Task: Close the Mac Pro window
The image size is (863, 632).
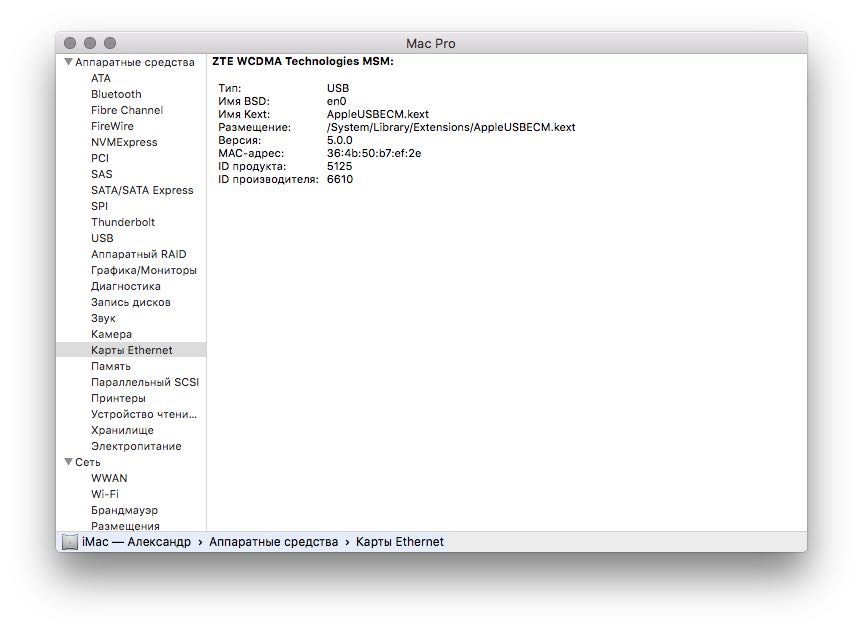Action: [70, 43]
